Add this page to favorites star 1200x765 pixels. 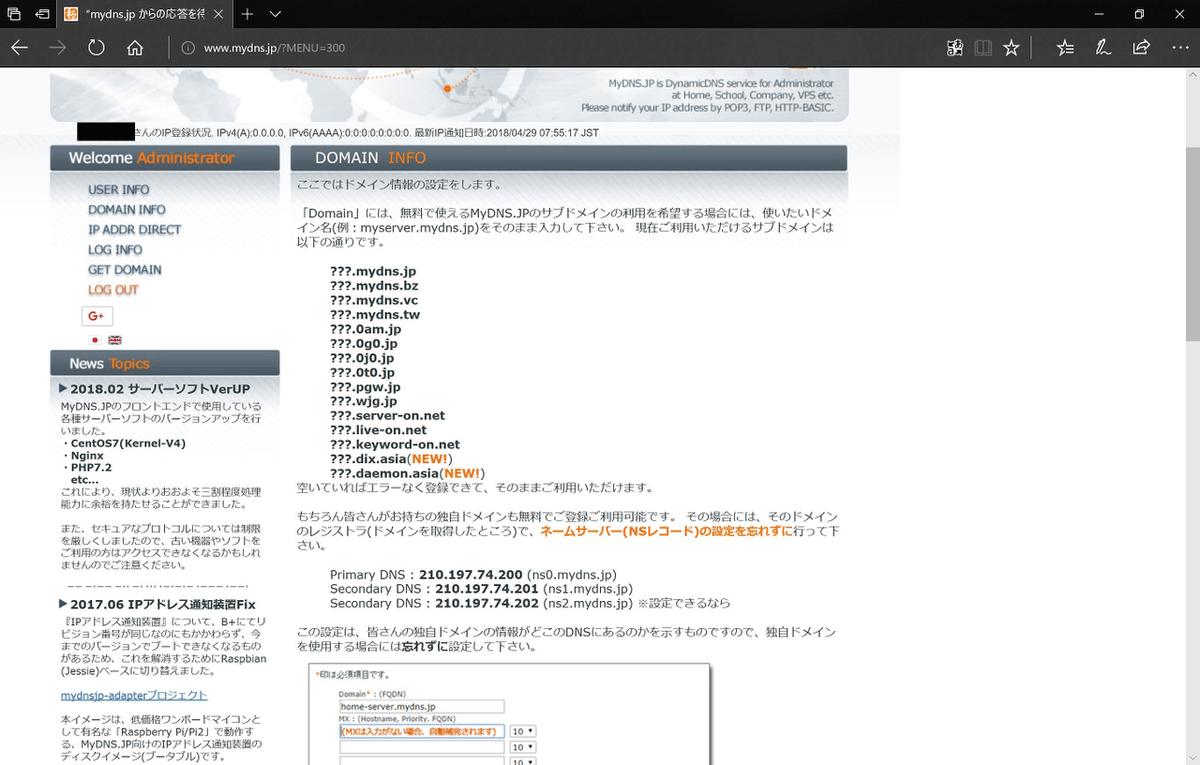pos(1011,48)
